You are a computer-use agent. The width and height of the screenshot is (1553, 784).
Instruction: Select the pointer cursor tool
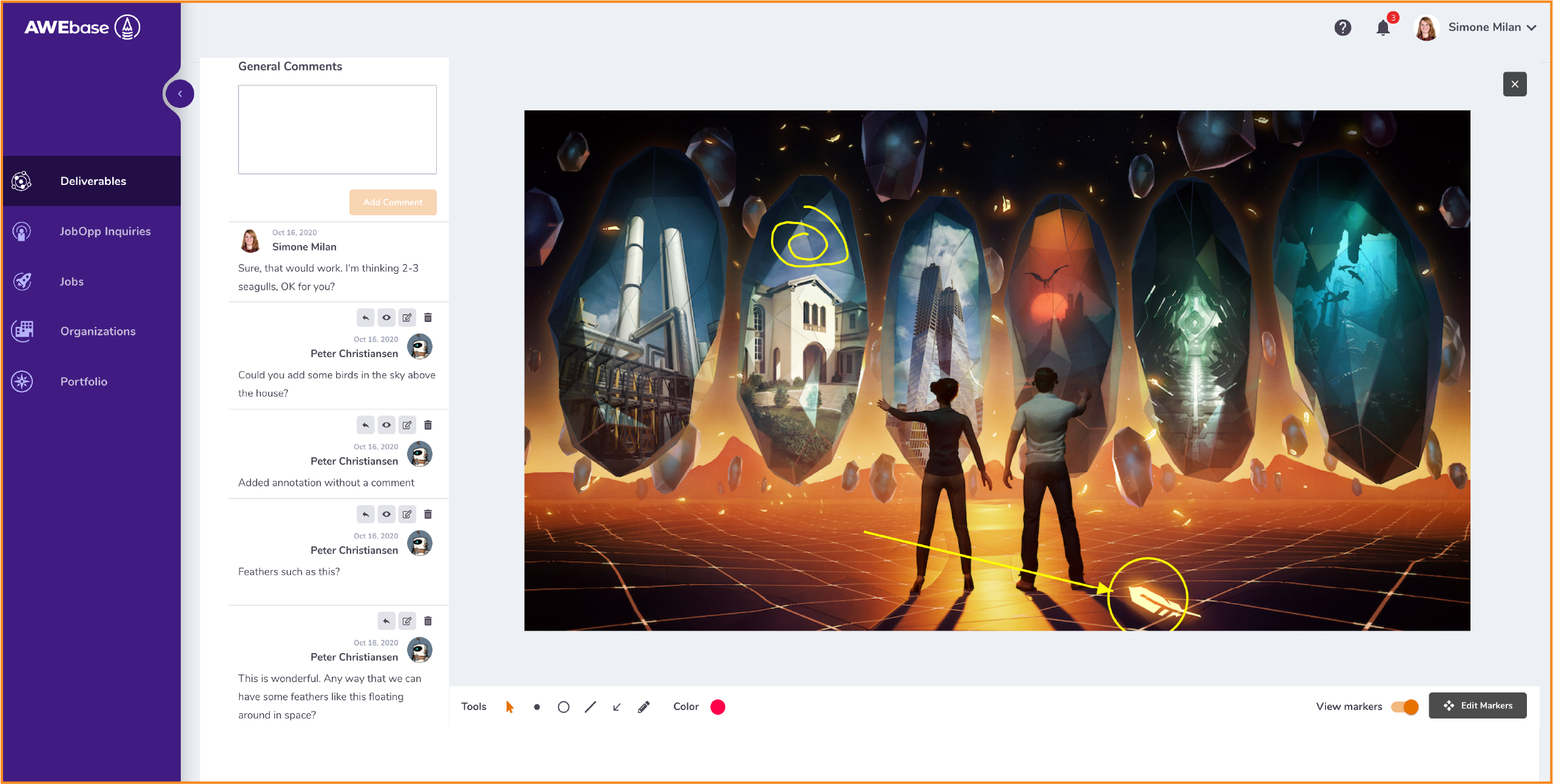[510, 707]
